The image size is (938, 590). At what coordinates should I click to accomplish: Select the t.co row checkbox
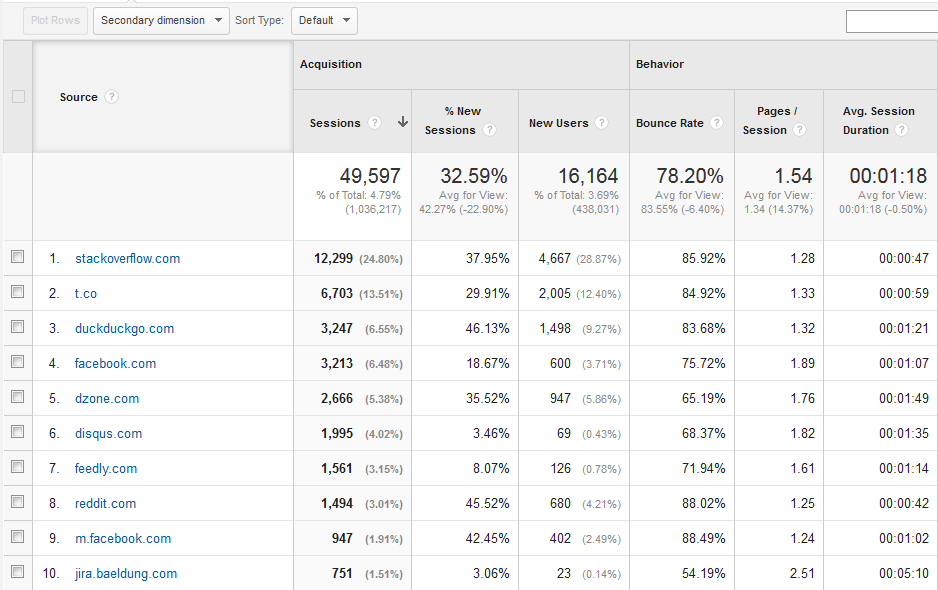(18, 291)
